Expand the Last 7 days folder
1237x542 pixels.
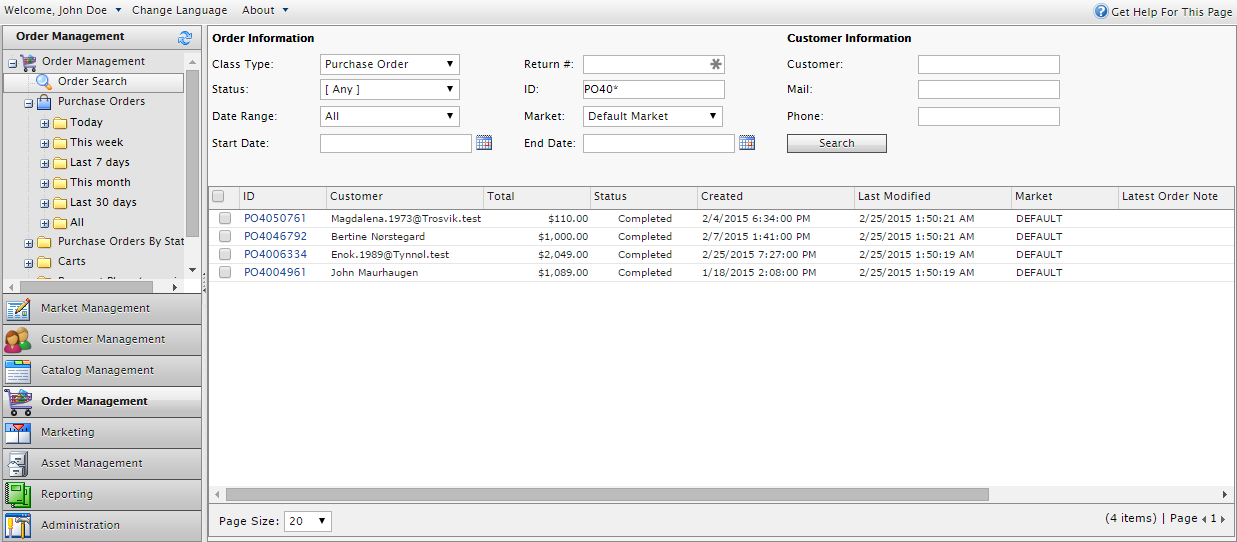click(45, 163)
